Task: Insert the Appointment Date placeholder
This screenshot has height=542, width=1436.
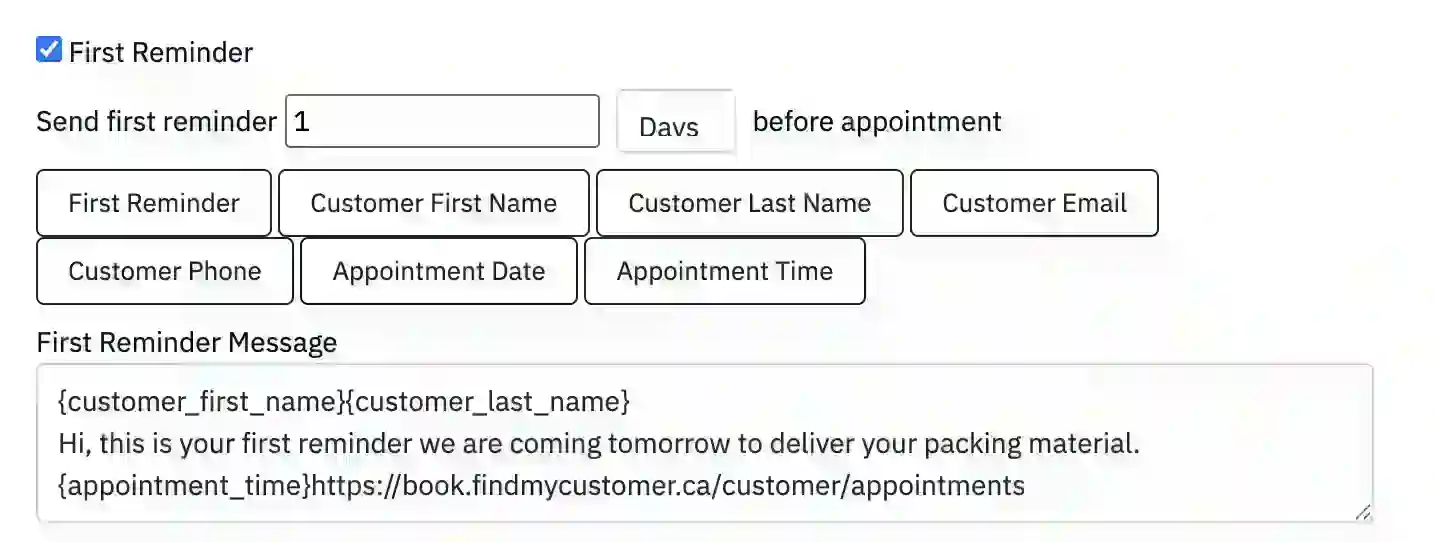Action: click(438, 271)
